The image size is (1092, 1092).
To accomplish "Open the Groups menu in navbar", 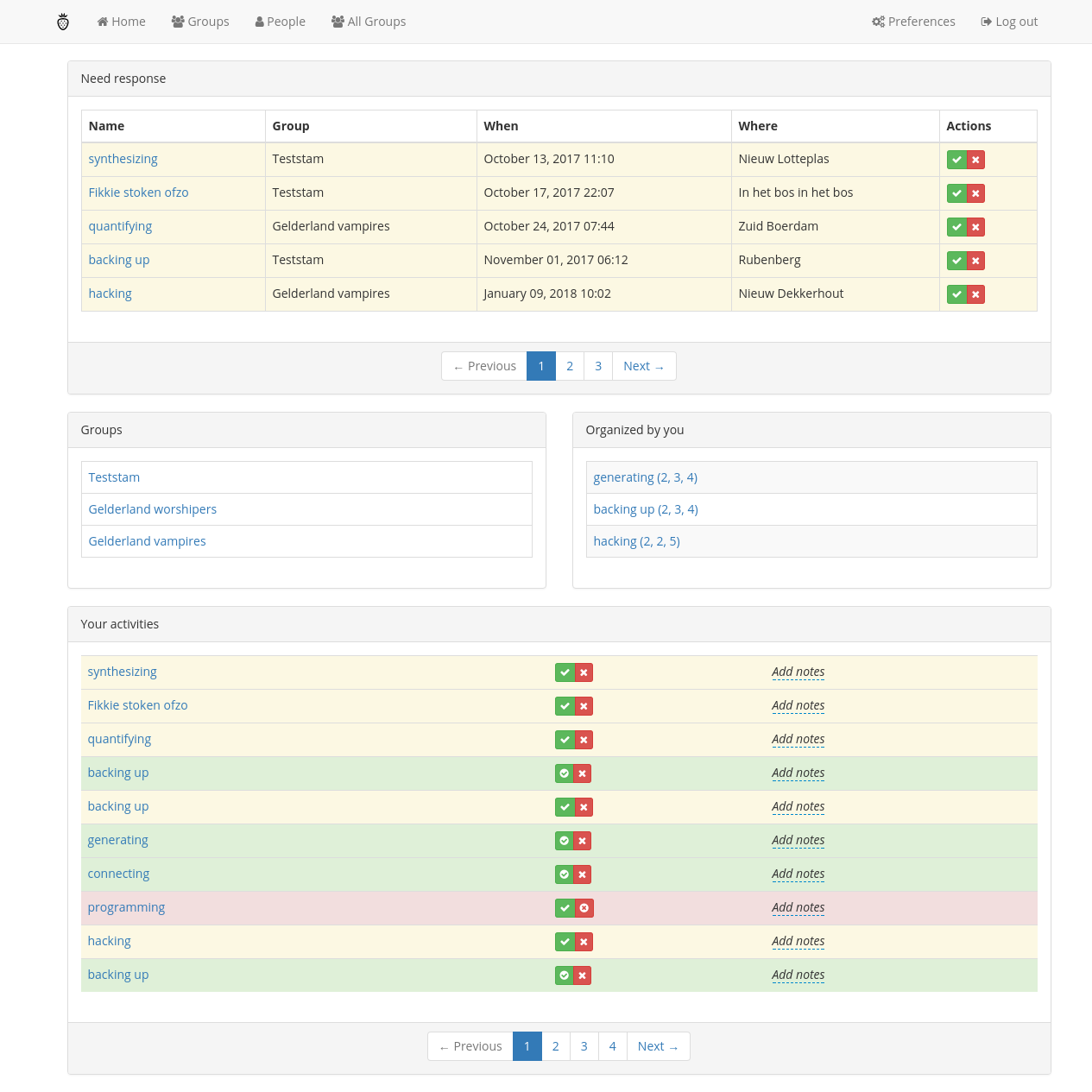I will 200,22.
